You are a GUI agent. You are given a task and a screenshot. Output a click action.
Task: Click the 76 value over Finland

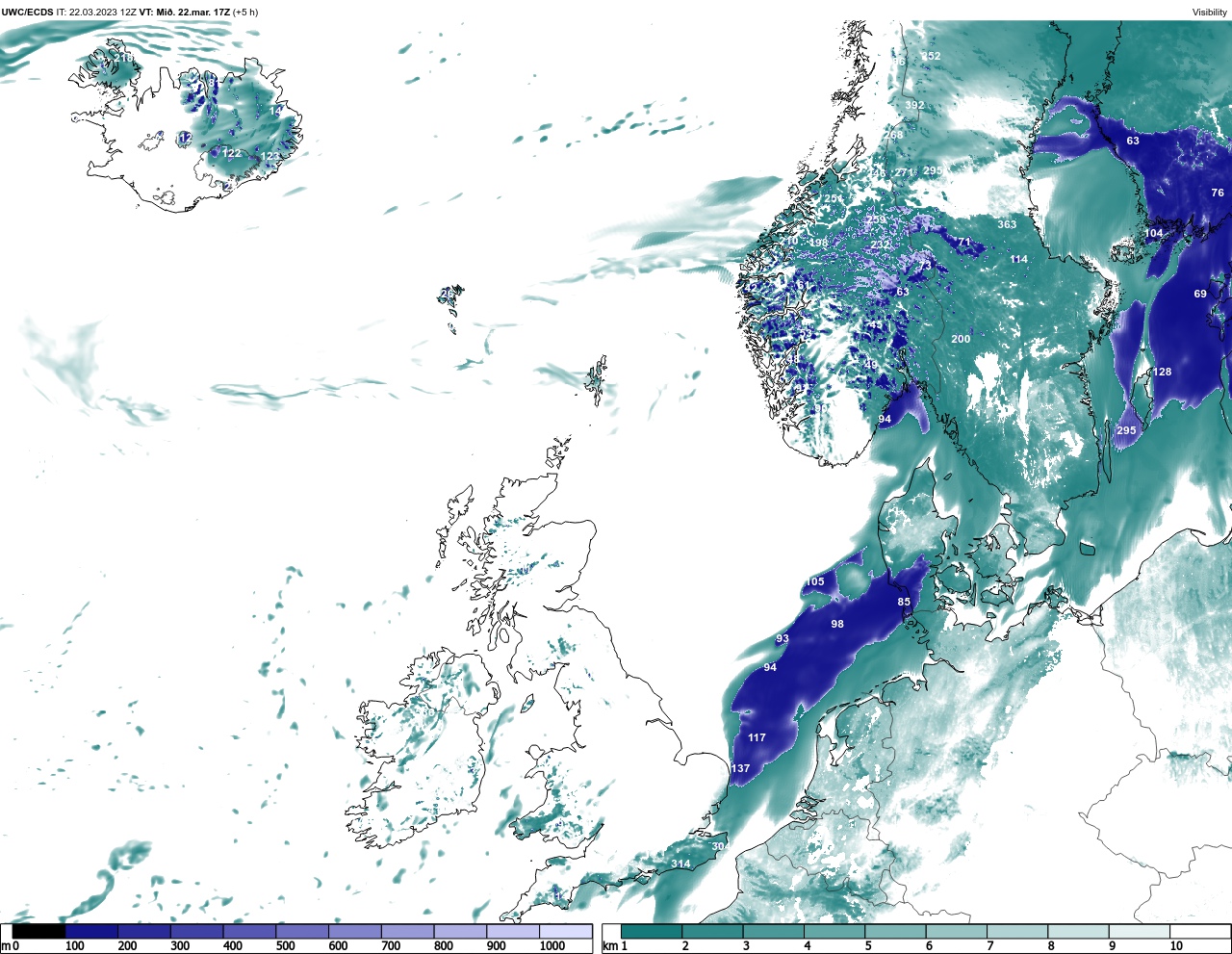pos(1218,193)
